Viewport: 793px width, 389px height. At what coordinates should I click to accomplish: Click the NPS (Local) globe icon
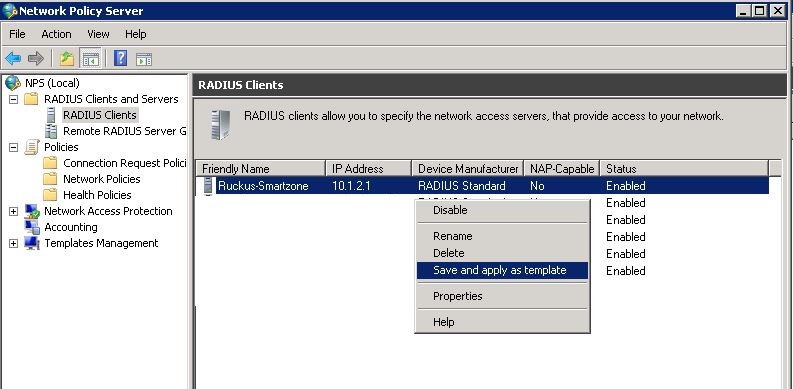13,82
